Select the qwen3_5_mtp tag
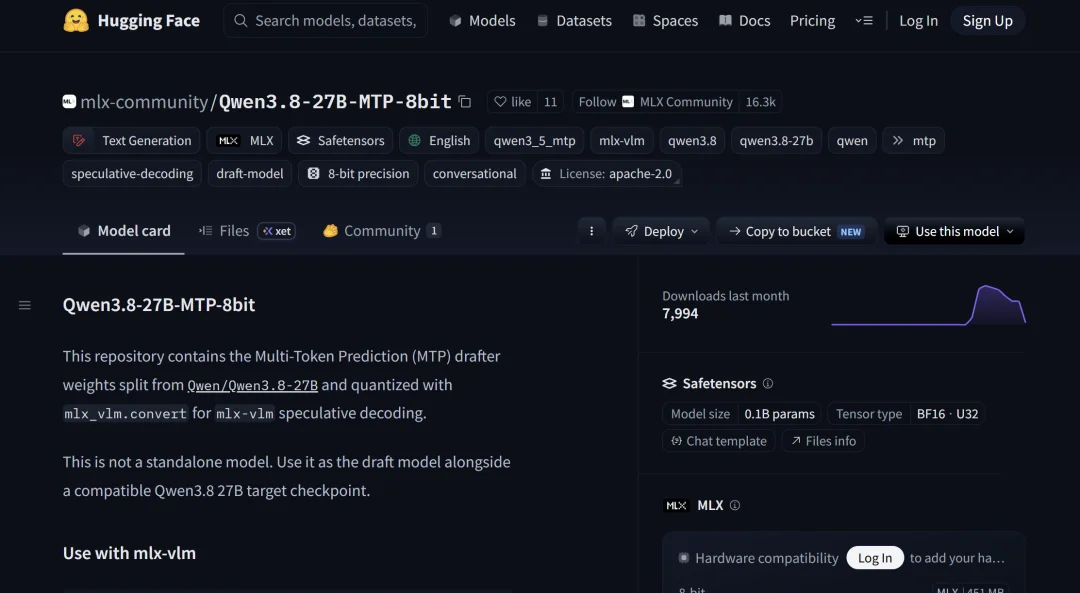1080x593 pixels. (534, 141)
